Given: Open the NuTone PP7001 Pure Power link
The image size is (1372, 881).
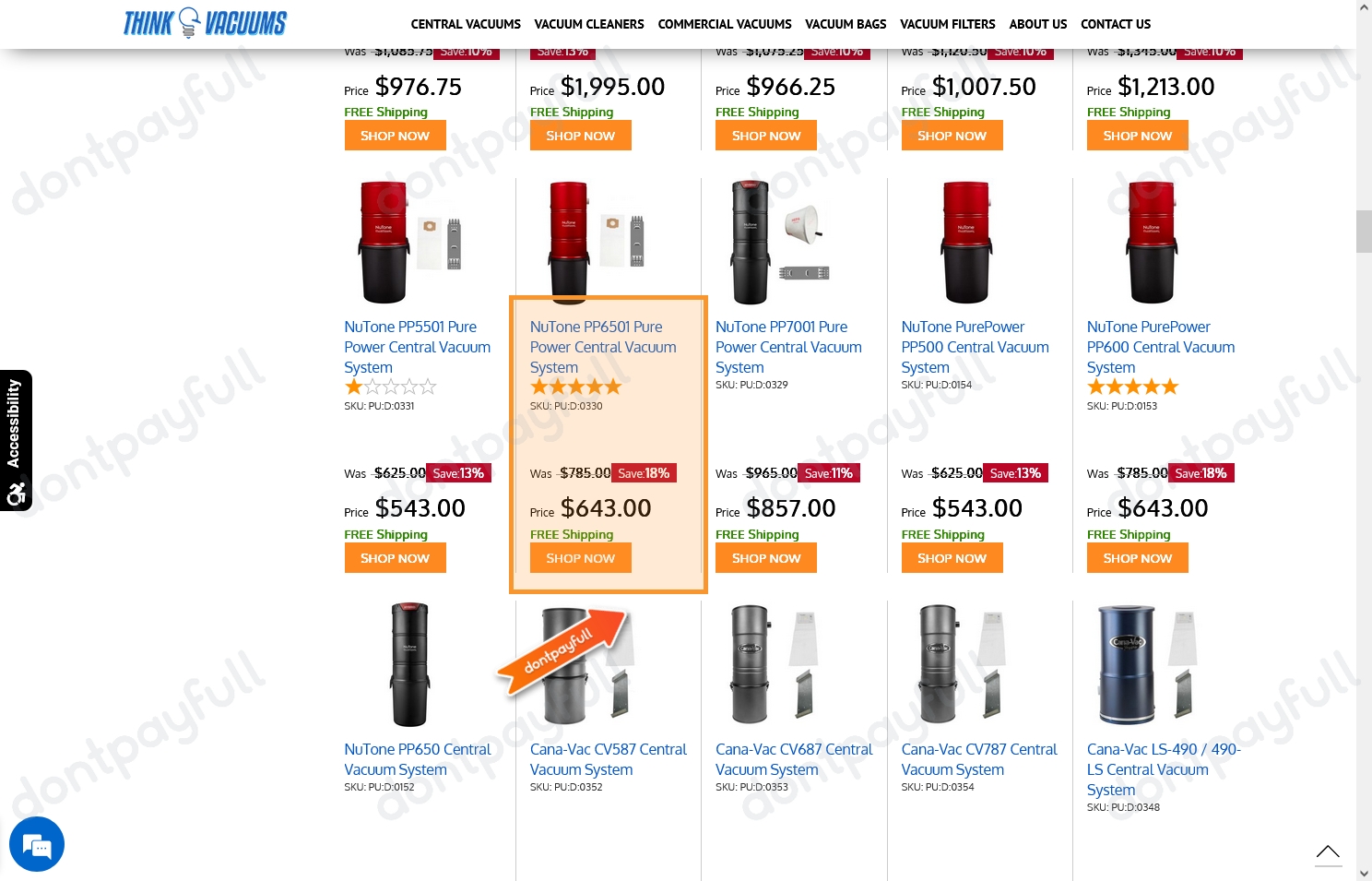Looking at the screenshot, I should (788, 347).
